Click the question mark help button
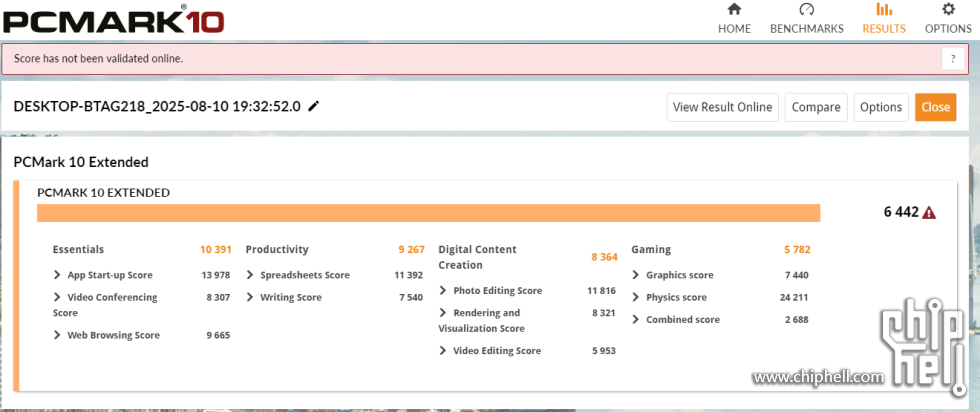The height and width of the screenshot is (412, 980). click(952, 59)
